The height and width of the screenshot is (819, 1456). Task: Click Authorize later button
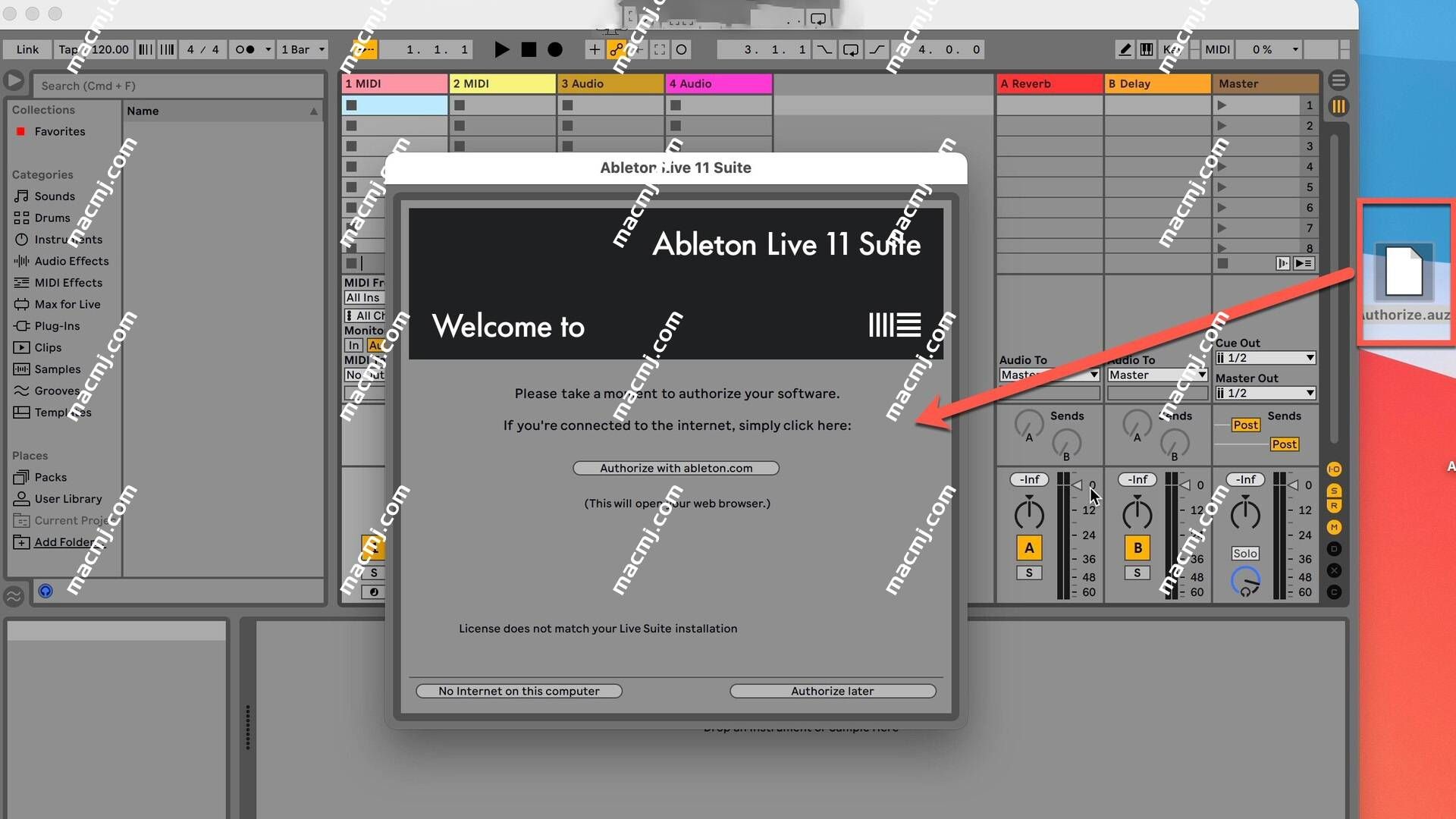(832, 691)
